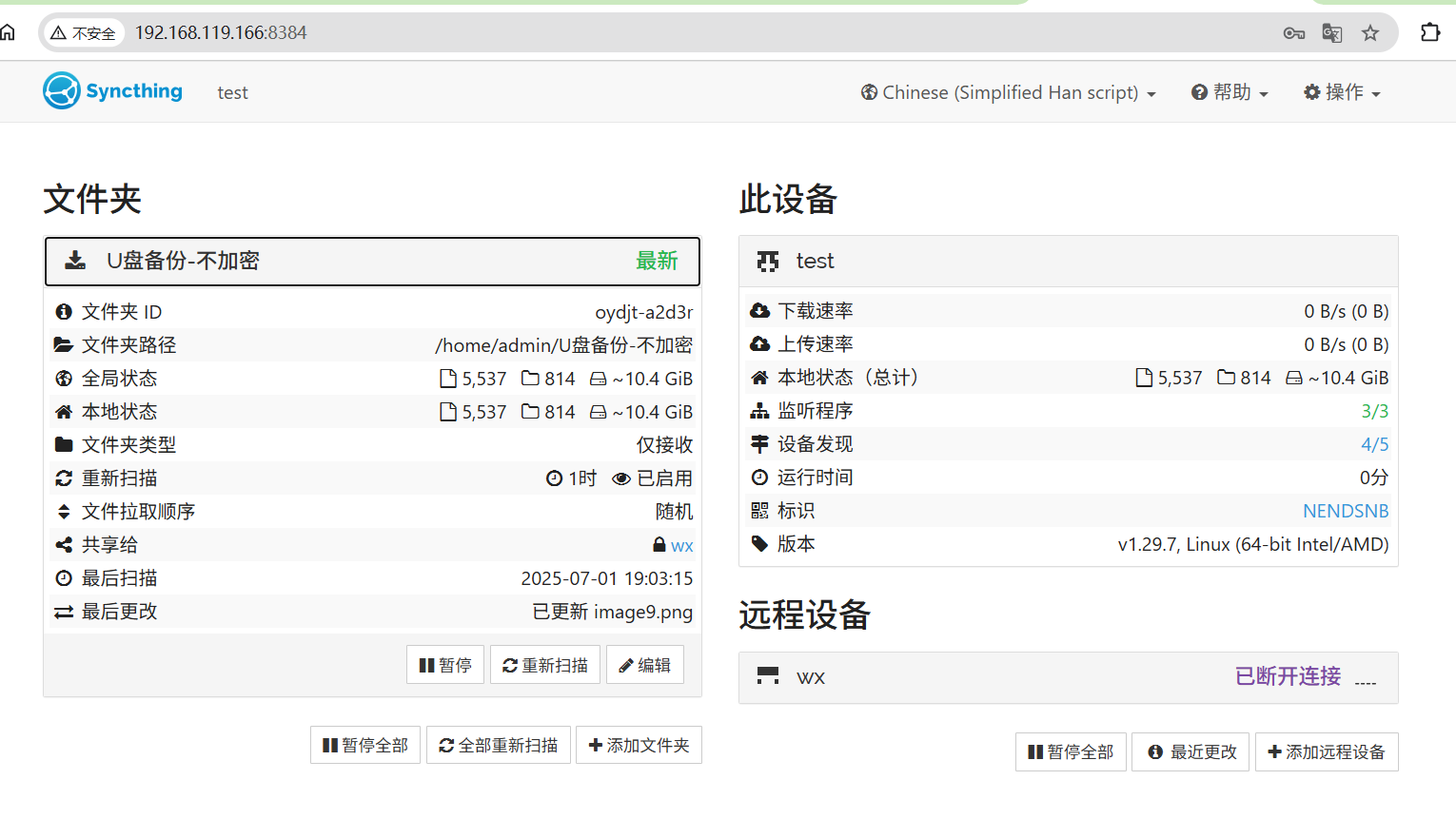The image size is (1456, 819).
Task: Click the folder download icon in header
Action: coord(75,261)
